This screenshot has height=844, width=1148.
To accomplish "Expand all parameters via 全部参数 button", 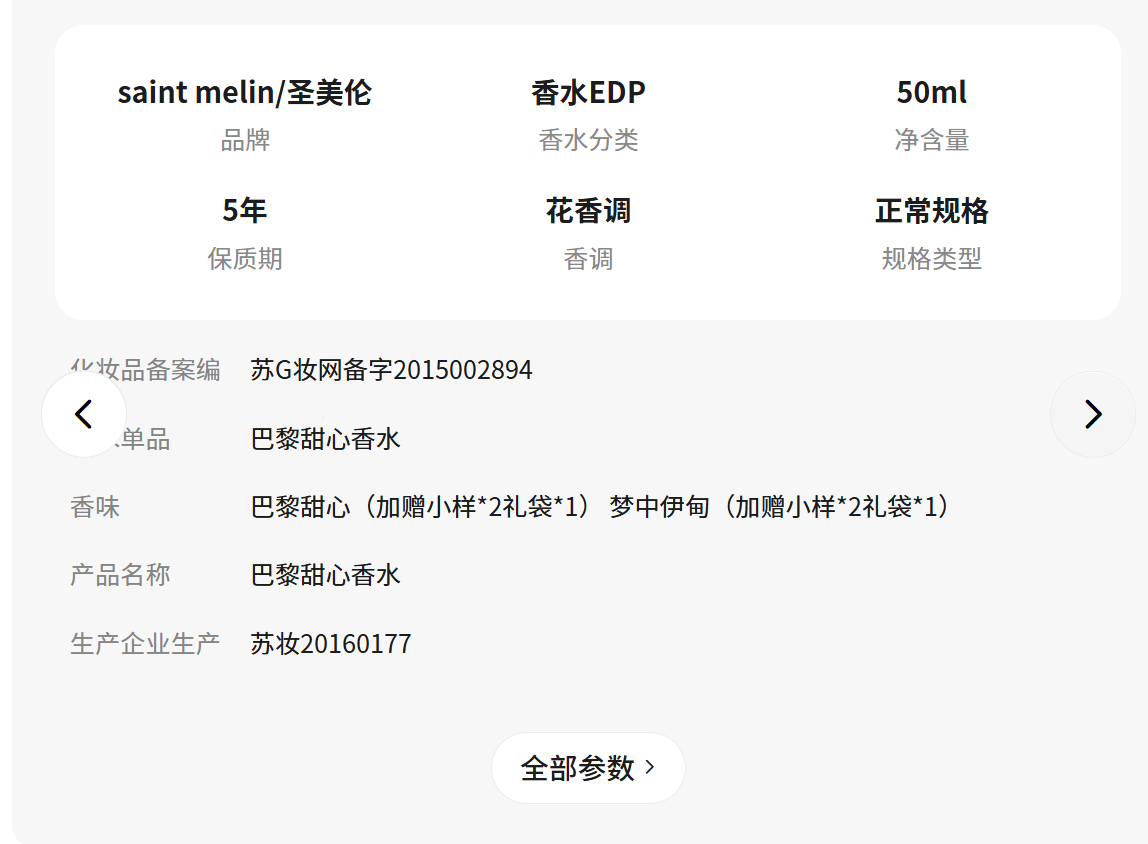I will [587, 768].
